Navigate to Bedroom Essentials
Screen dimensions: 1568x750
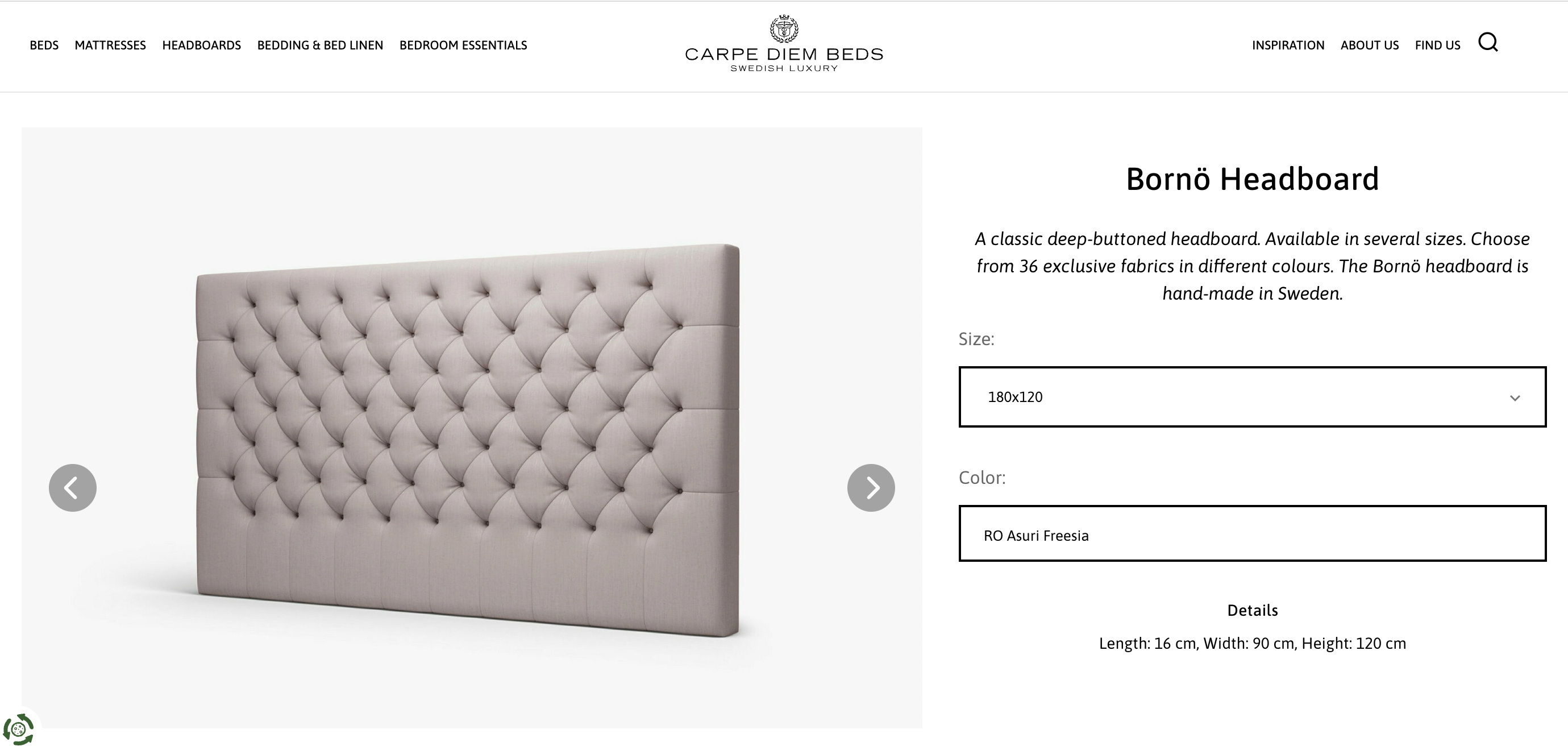pos(463,45)
